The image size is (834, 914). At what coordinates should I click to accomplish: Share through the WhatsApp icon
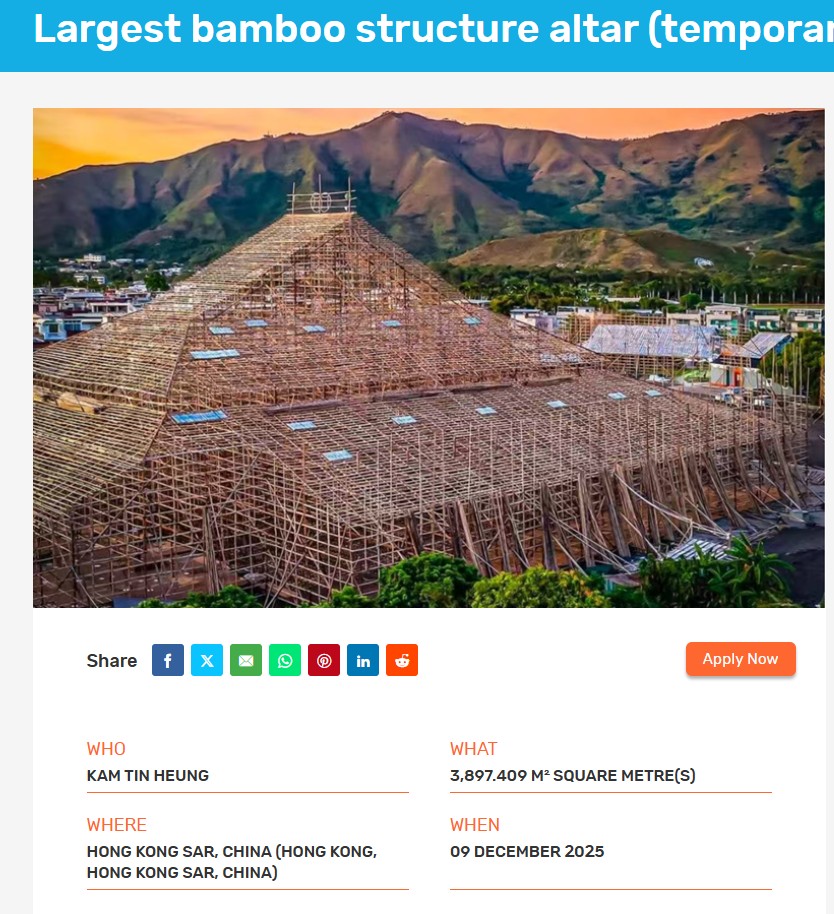point(285,660)
